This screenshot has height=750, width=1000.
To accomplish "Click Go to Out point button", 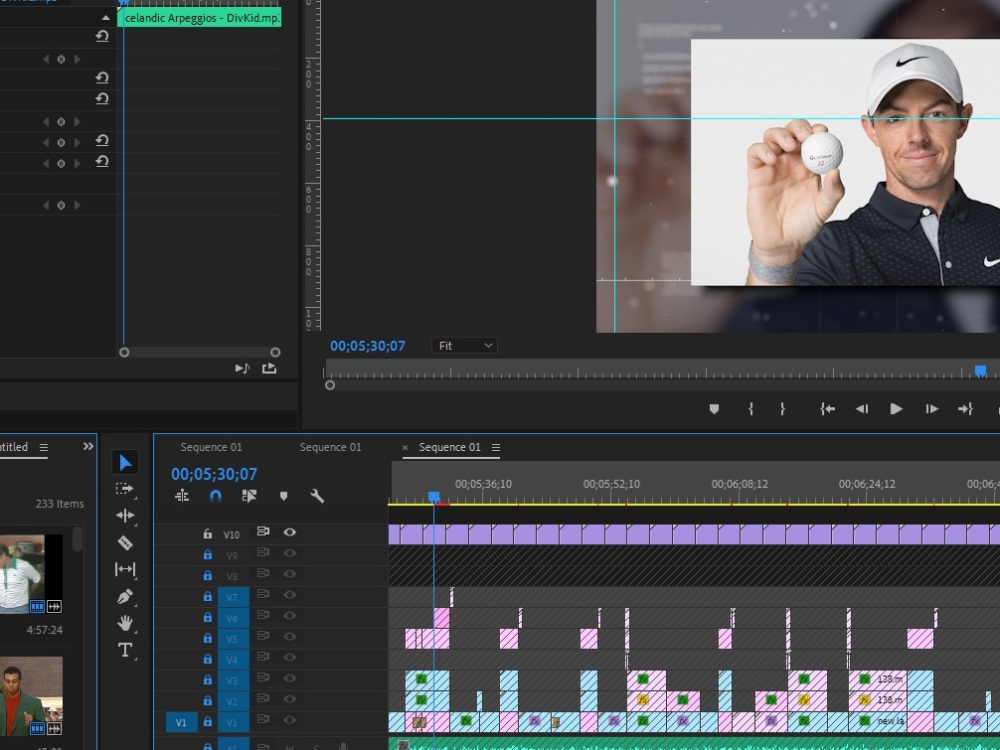I will [966, 409].
